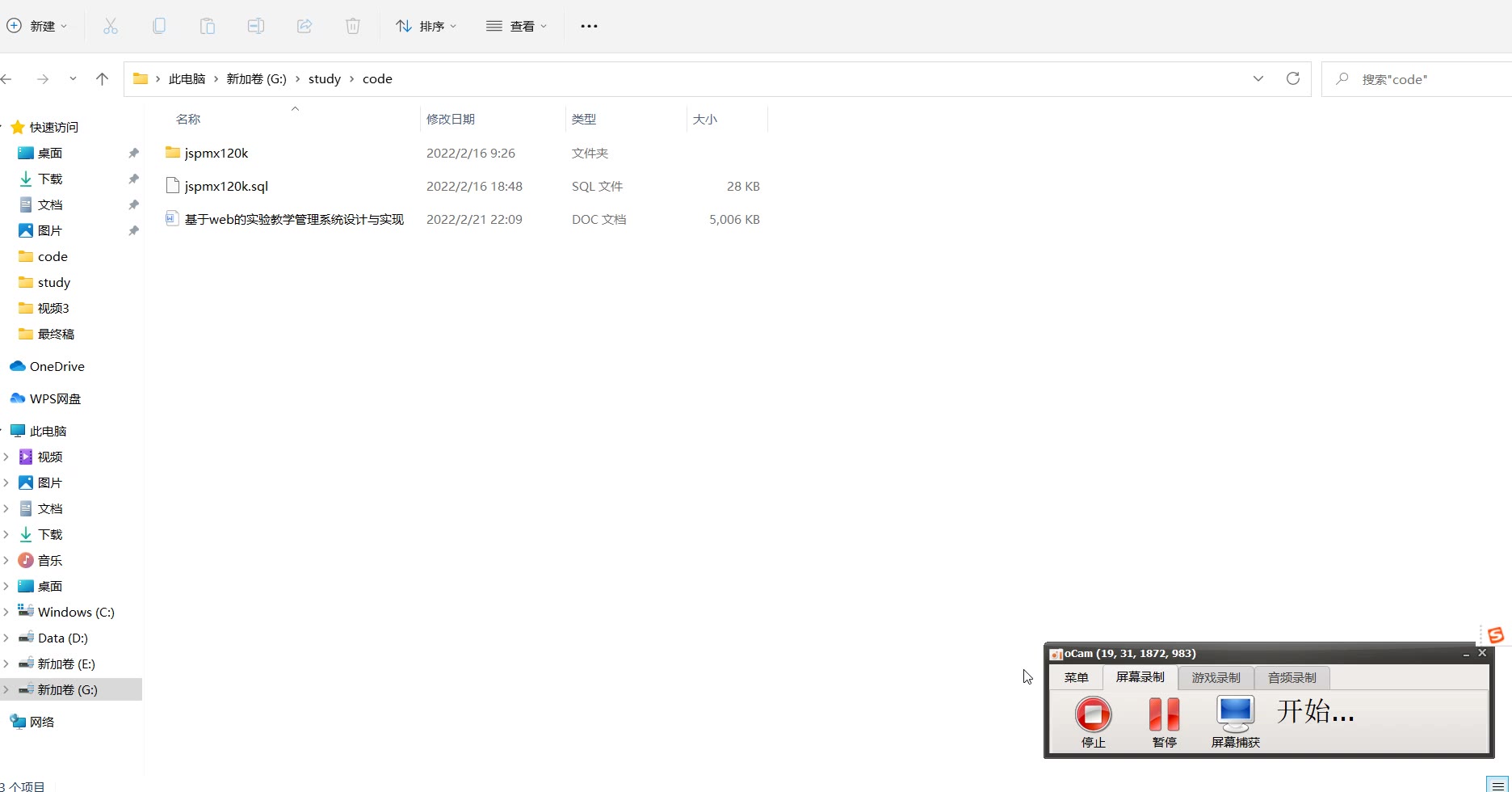The width and height of the screenshot is (1512, 792).
Task: Go back with the left arrow
Action: (6, 79)
